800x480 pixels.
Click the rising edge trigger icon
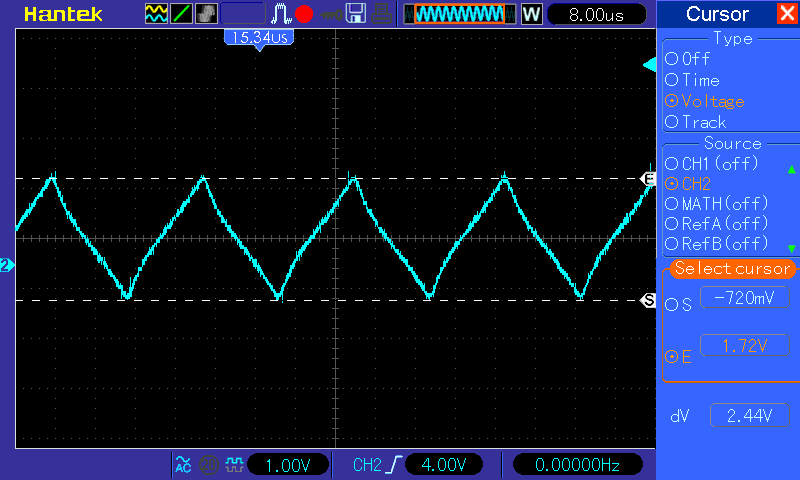(x=393, y=464)
